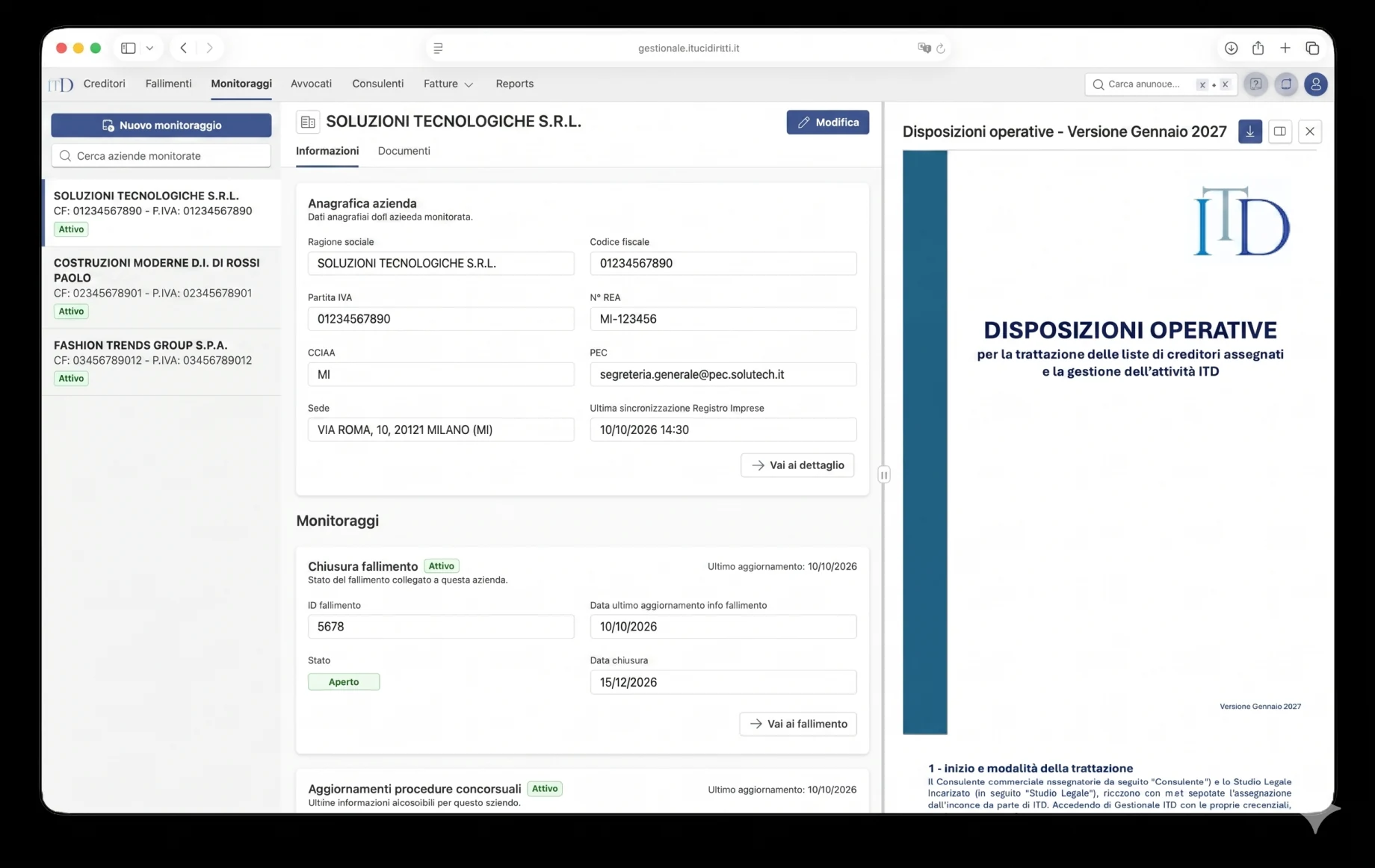Click the N° REA field MI-123456
The height and width of the screenshot is (868, 1375).
pos(723,319)
